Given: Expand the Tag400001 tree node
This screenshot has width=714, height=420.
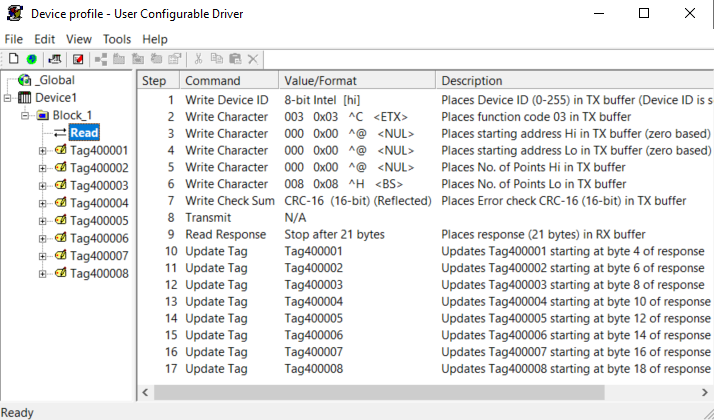Looking at the screenshot, I should pos(42,151).
